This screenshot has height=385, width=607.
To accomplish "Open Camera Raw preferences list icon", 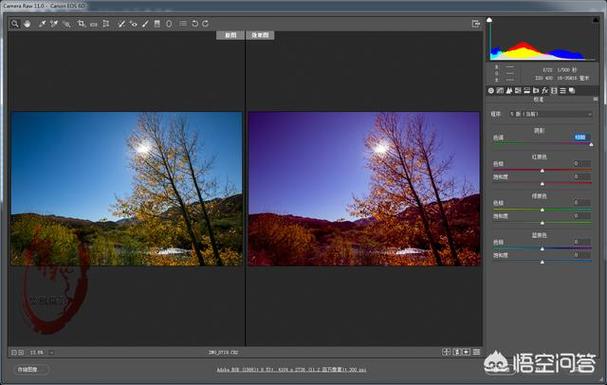I will pyautogui.click(x=183, y=24).
